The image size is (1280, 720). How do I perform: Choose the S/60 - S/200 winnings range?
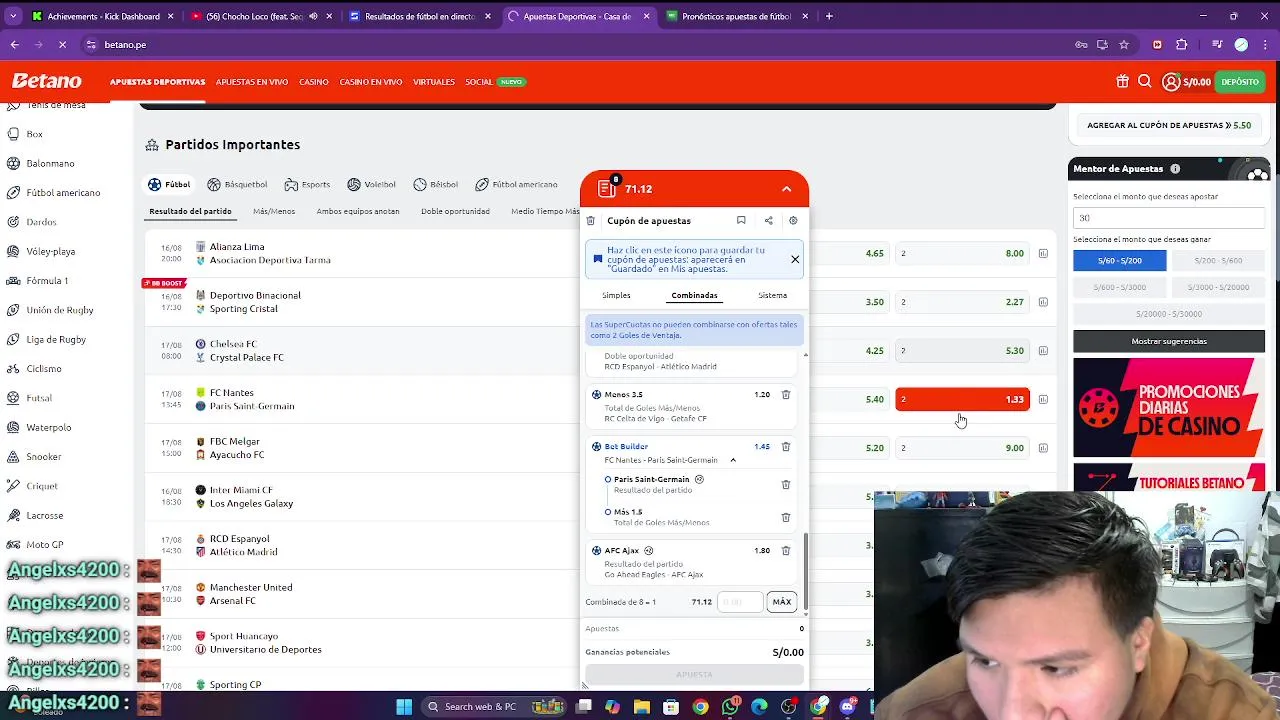(x=1119, y=261)
